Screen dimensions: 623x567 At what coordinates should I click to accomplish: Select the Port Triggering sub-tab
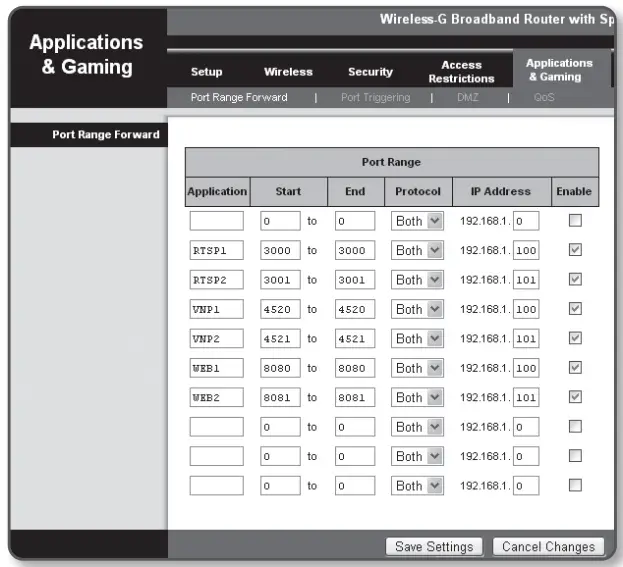pos(375,97)
